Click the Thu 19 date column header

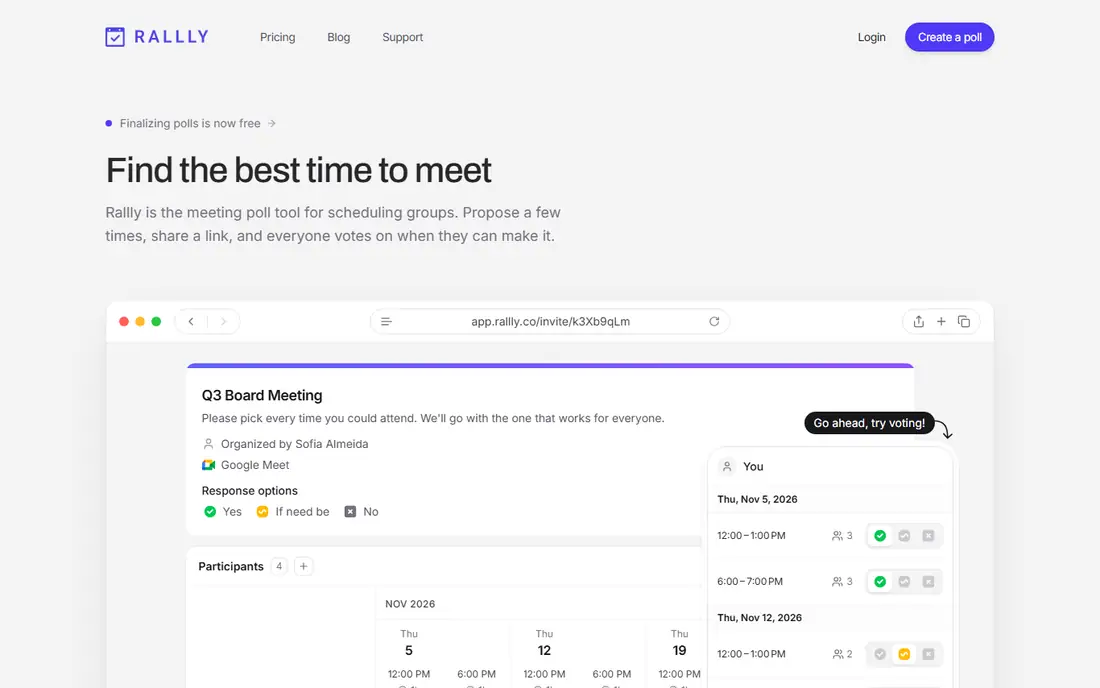679,642
